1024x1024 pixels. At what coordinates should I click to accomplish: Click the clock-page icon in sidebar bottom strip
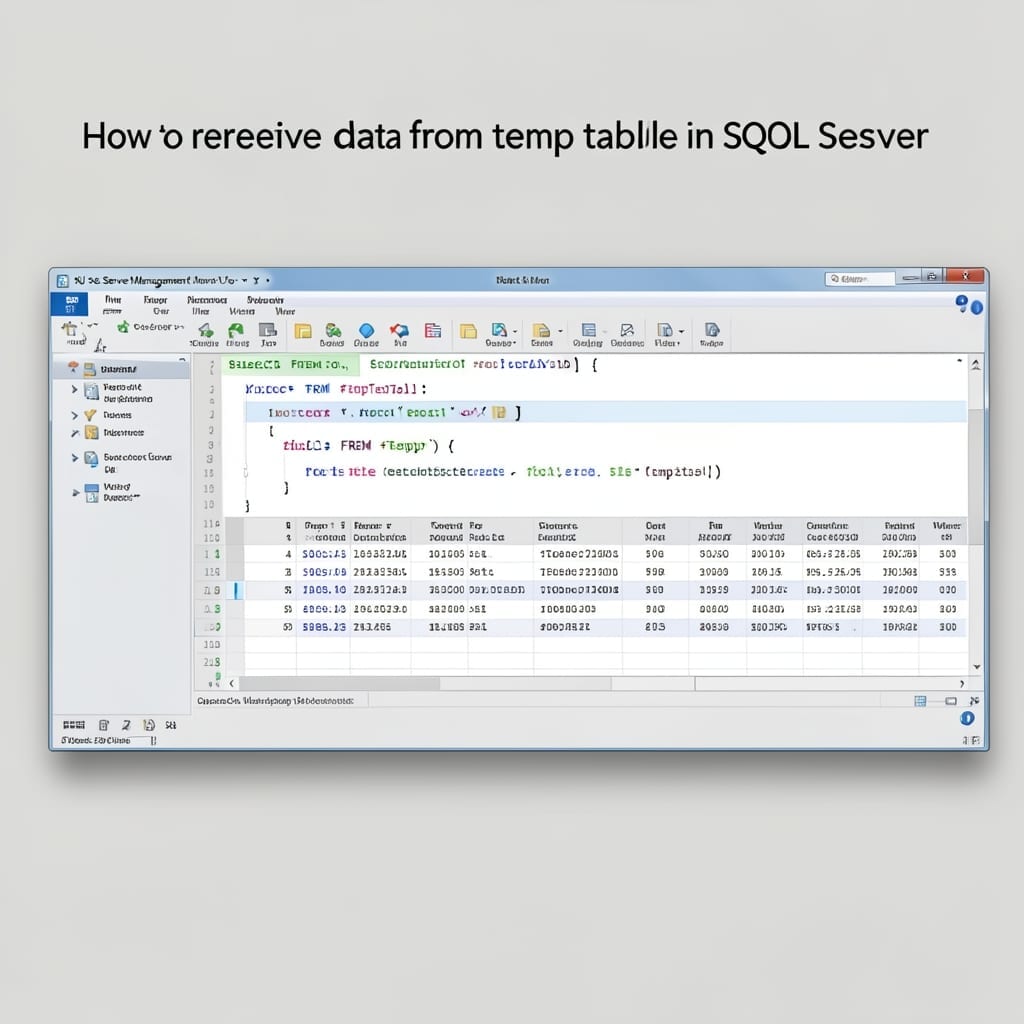click(x=149, y=725)
